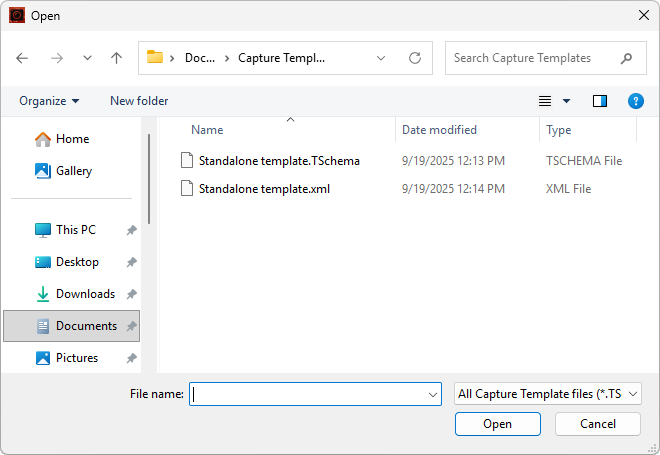Refresh the Capture Templates folder
Image resolution: width=660 pixels, height=455 pixels.
pos(415,58)
